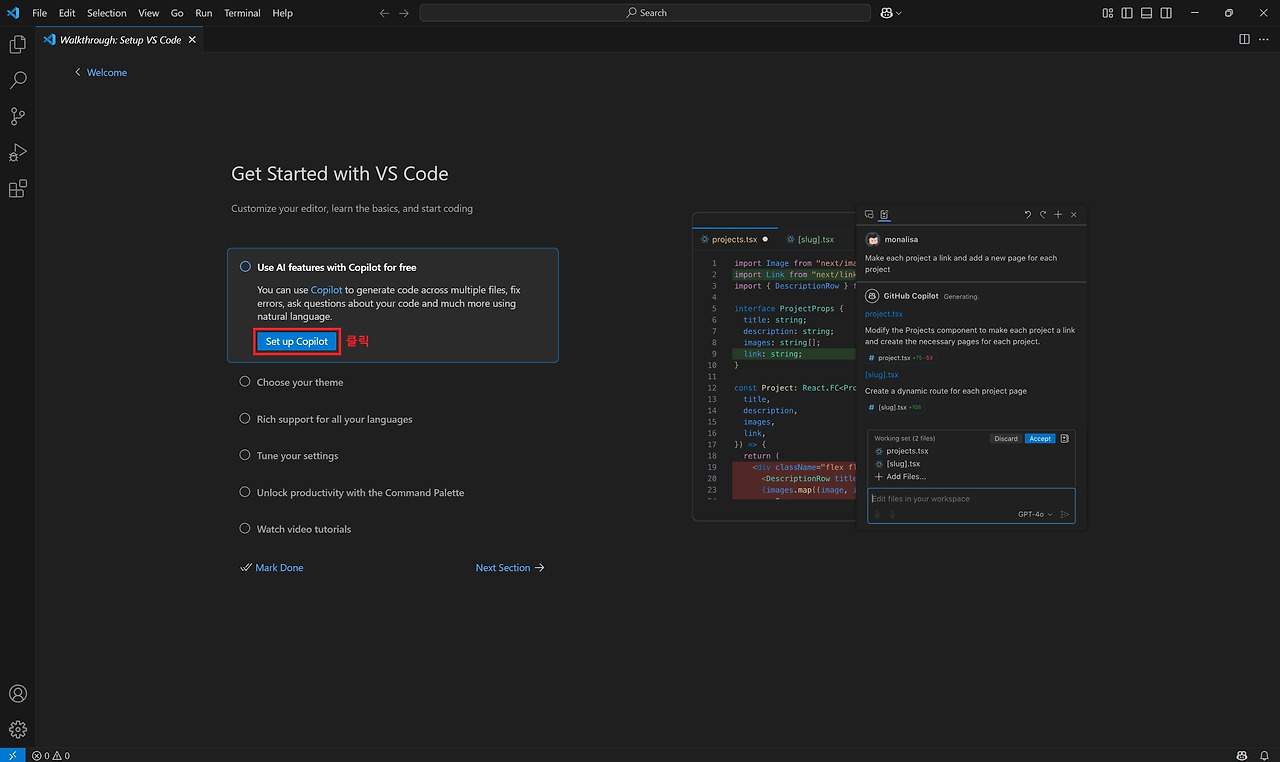Open the editor More Actions menu

1262,38
